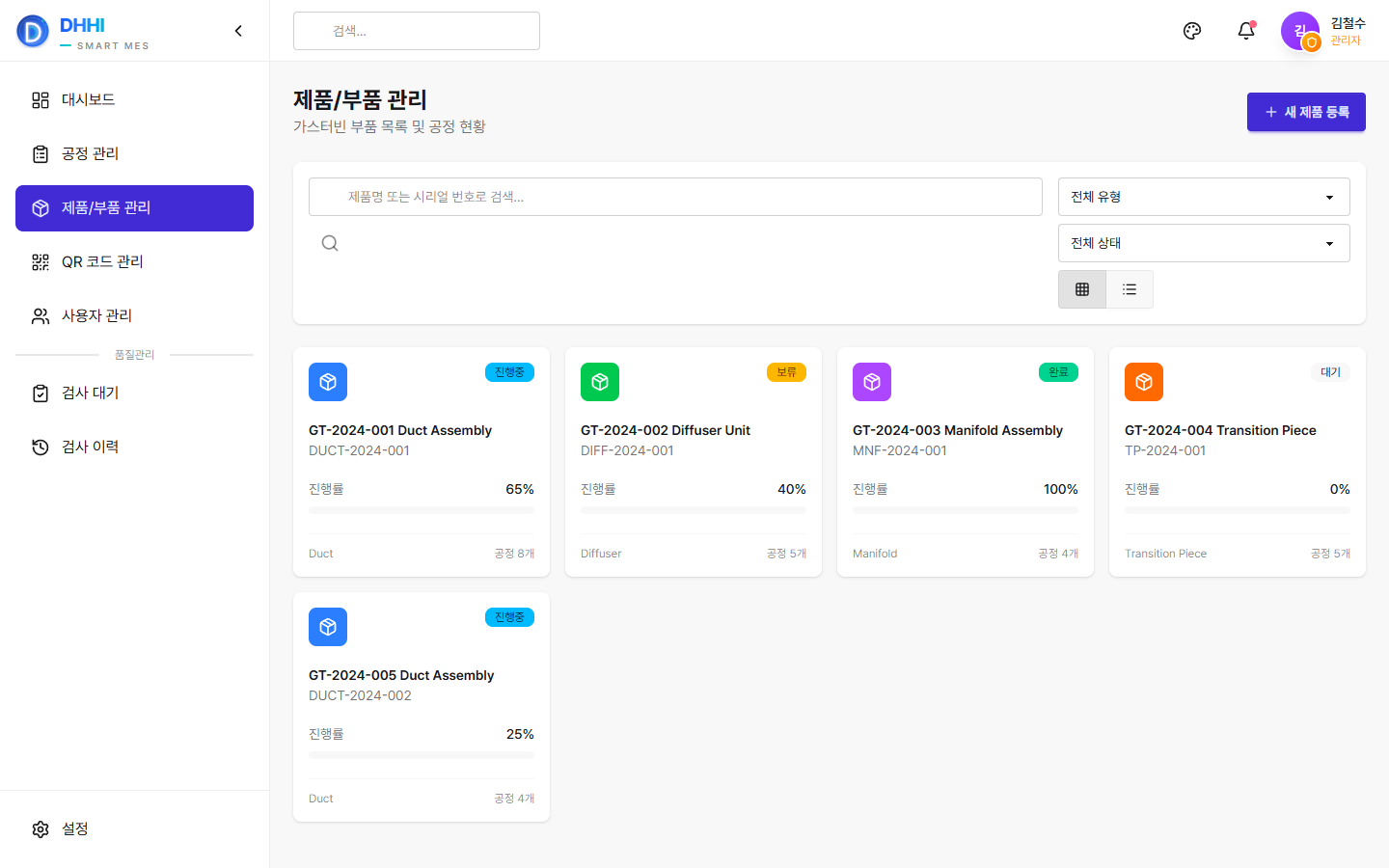Screen dimensions: 1389x868
Task: Open the 전체 유형 dropdown
Action: tap(1204, 197)
